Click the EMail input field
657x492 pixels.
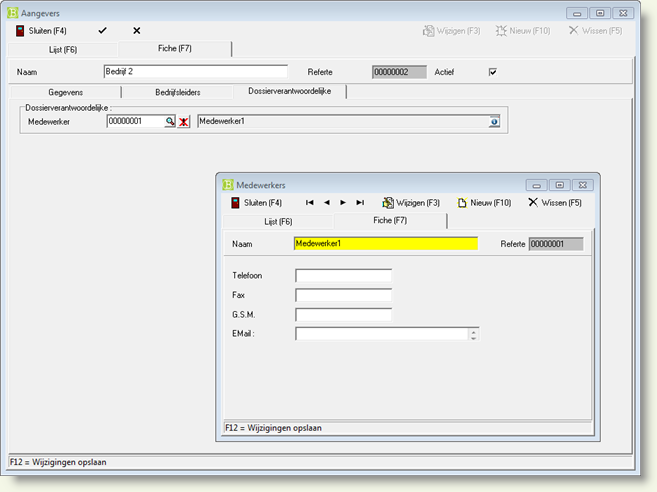[382, 334]
